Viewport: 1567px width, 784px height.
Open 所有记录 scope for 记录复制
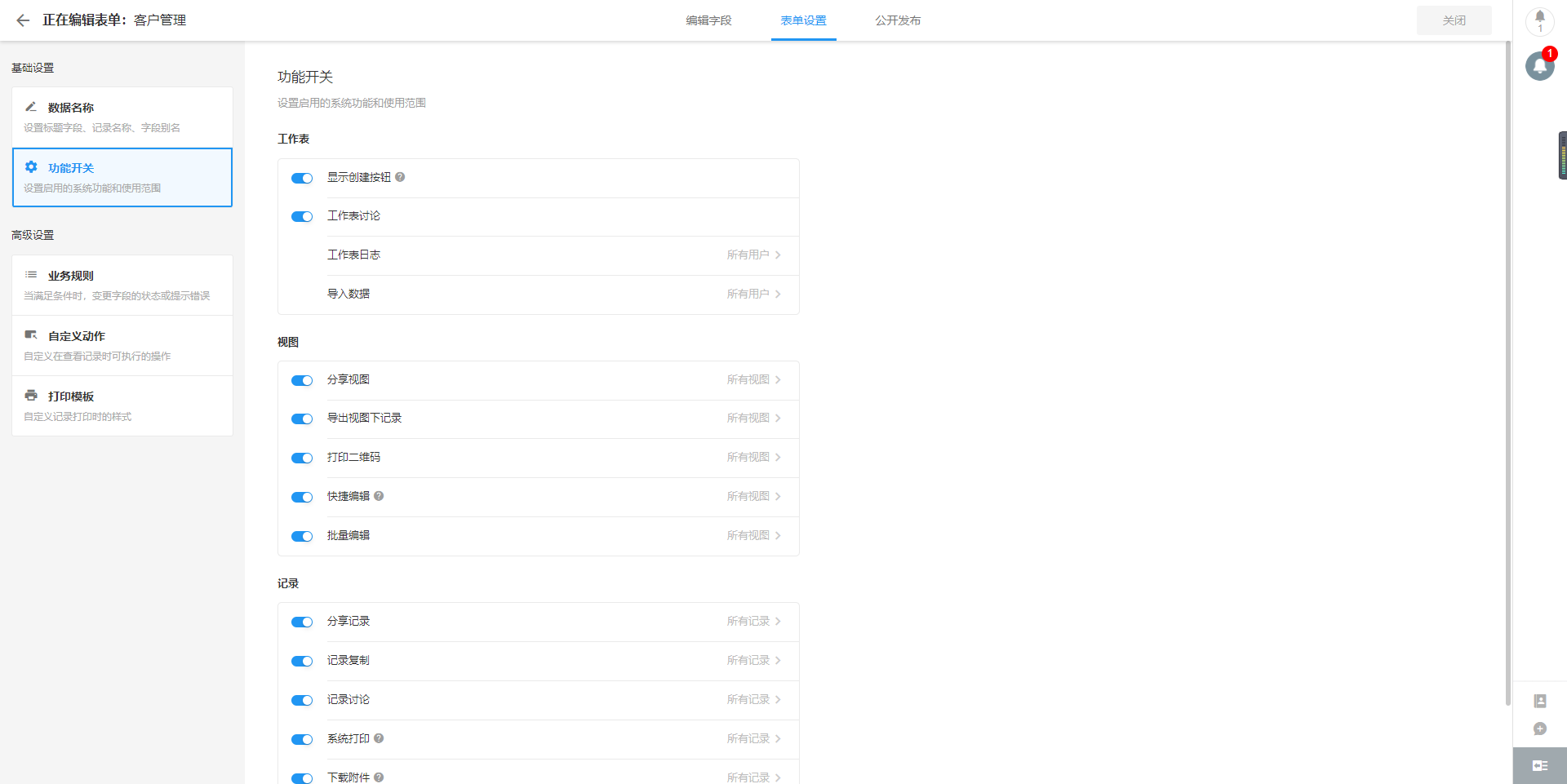point(754,660)
